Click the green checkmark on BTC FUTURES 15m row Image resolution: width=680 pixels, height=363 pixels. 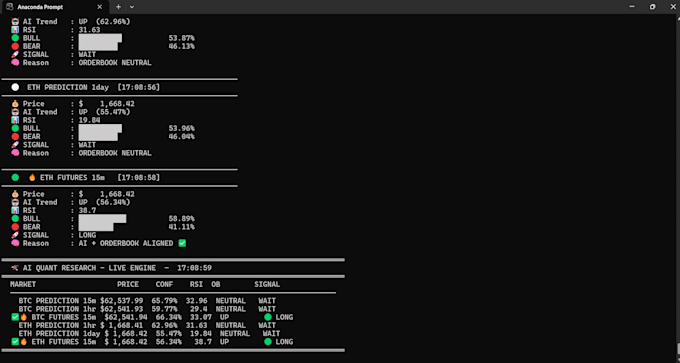tap(15, 317)
